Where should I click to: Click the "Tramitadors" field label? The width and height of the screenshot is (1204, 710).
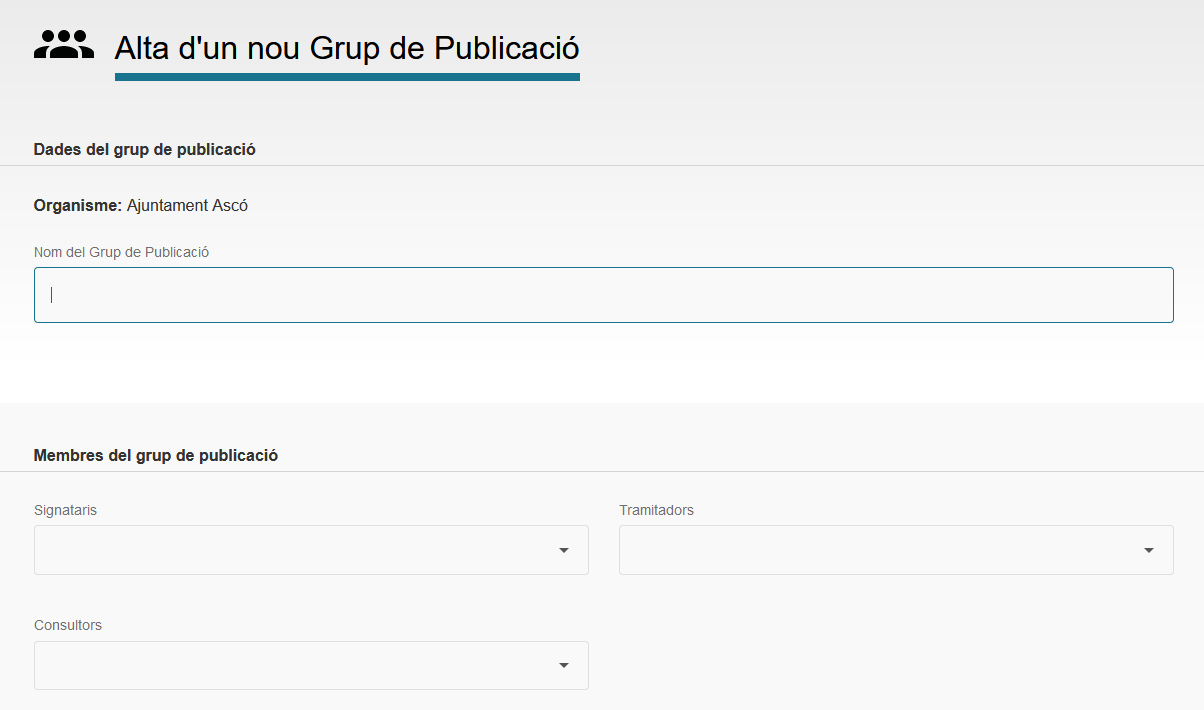[x=656, y=510]
